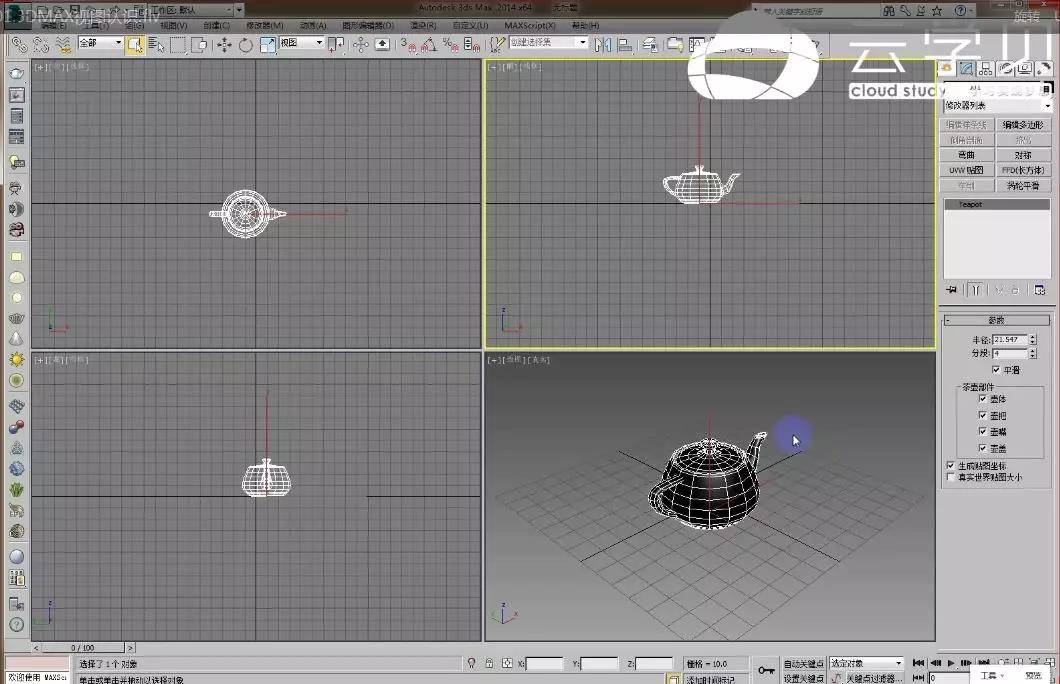1060x684 pixels.
Task: Click the UVW 贴图 modifier button
Action: pos(967,170)
